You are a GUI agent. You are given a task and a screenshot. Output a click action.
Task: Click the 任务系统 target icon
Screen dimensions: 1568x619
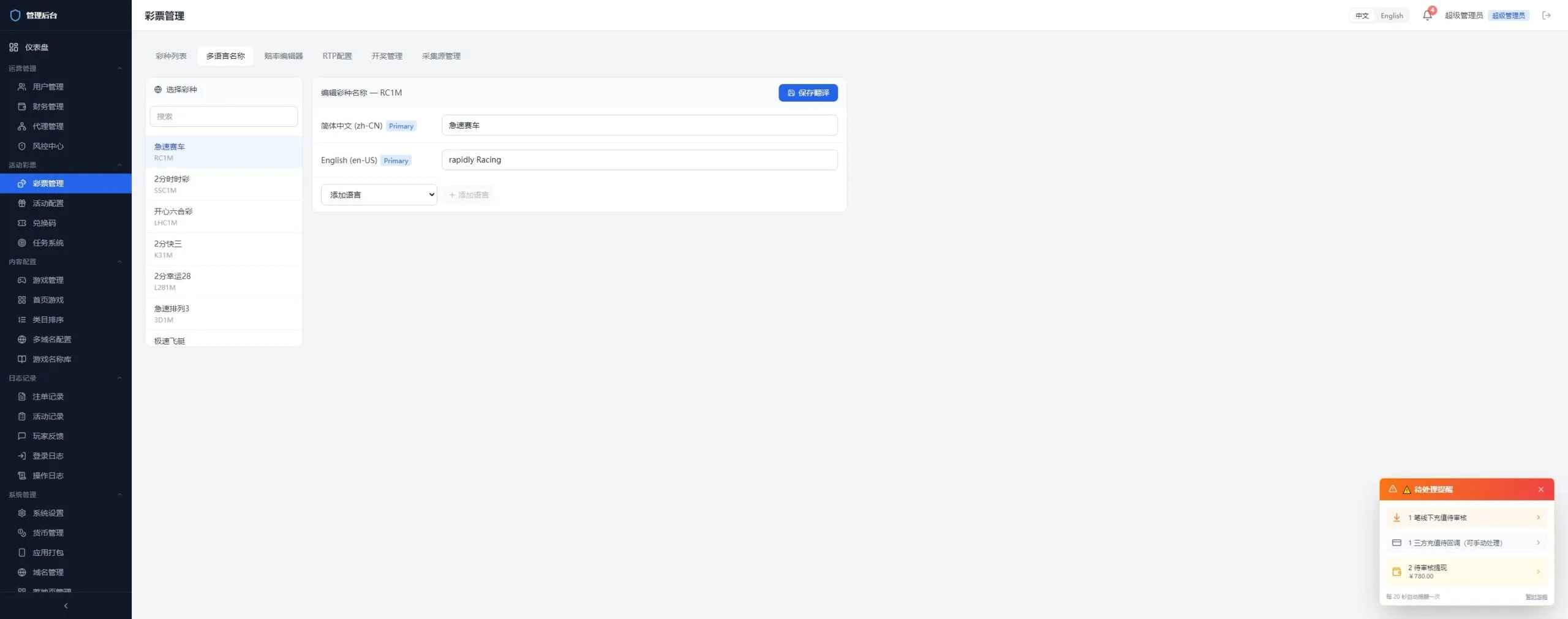point(22,243)
